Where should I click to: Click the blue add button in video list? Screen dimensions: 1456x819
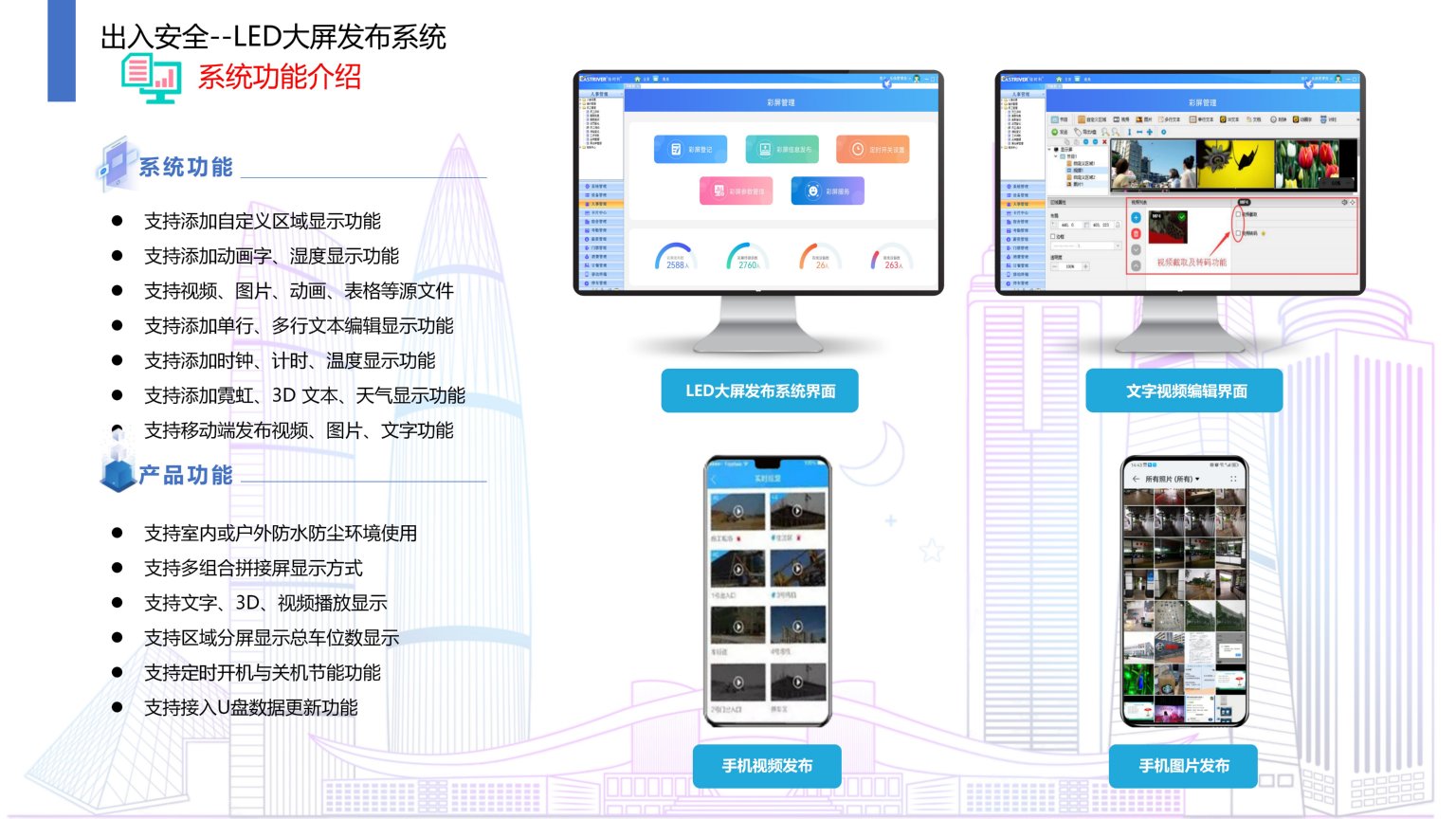click(1136, 218)
